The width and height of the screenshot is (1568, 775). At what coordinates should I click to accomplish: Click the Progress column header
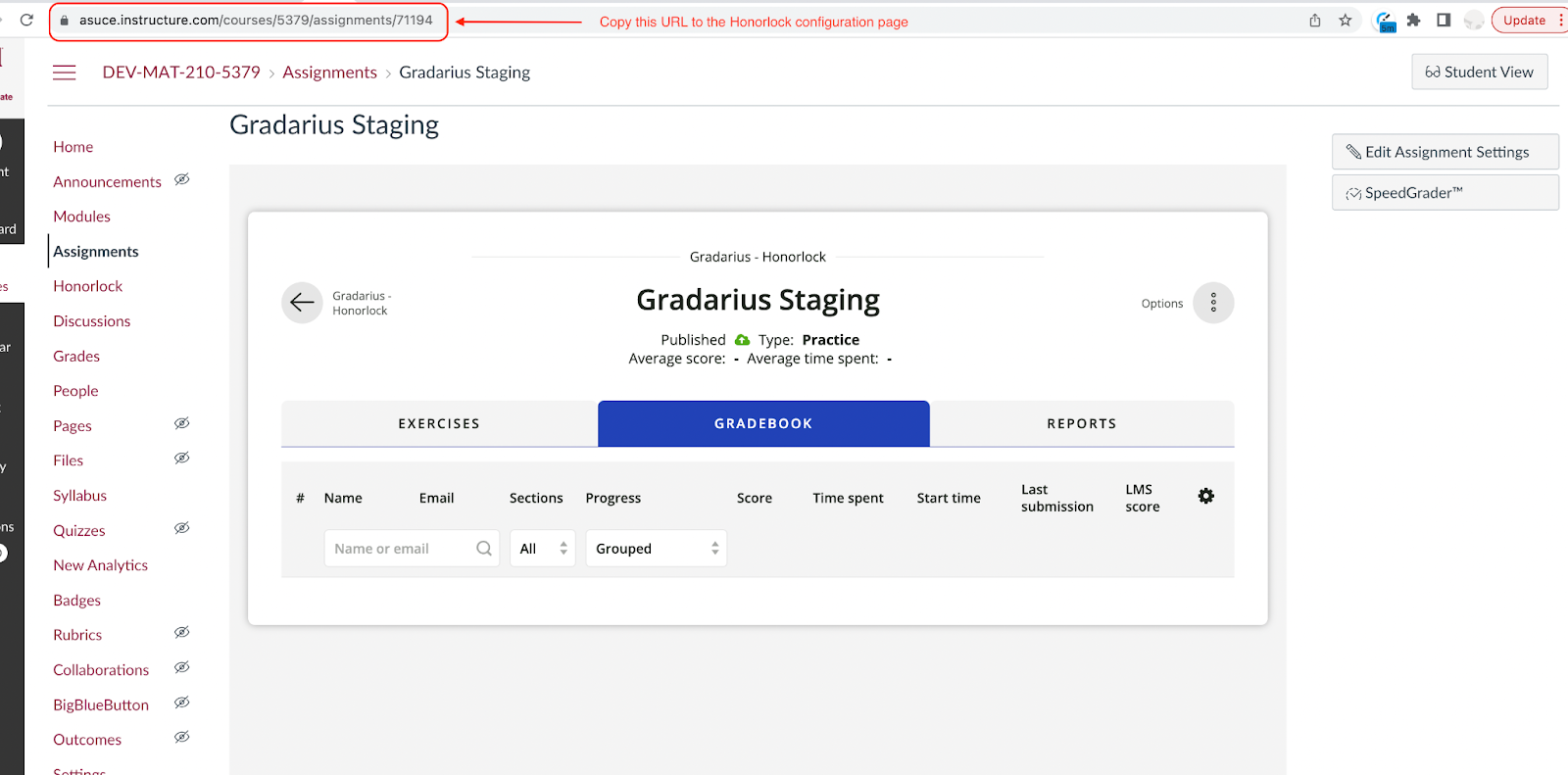[613, 498]
